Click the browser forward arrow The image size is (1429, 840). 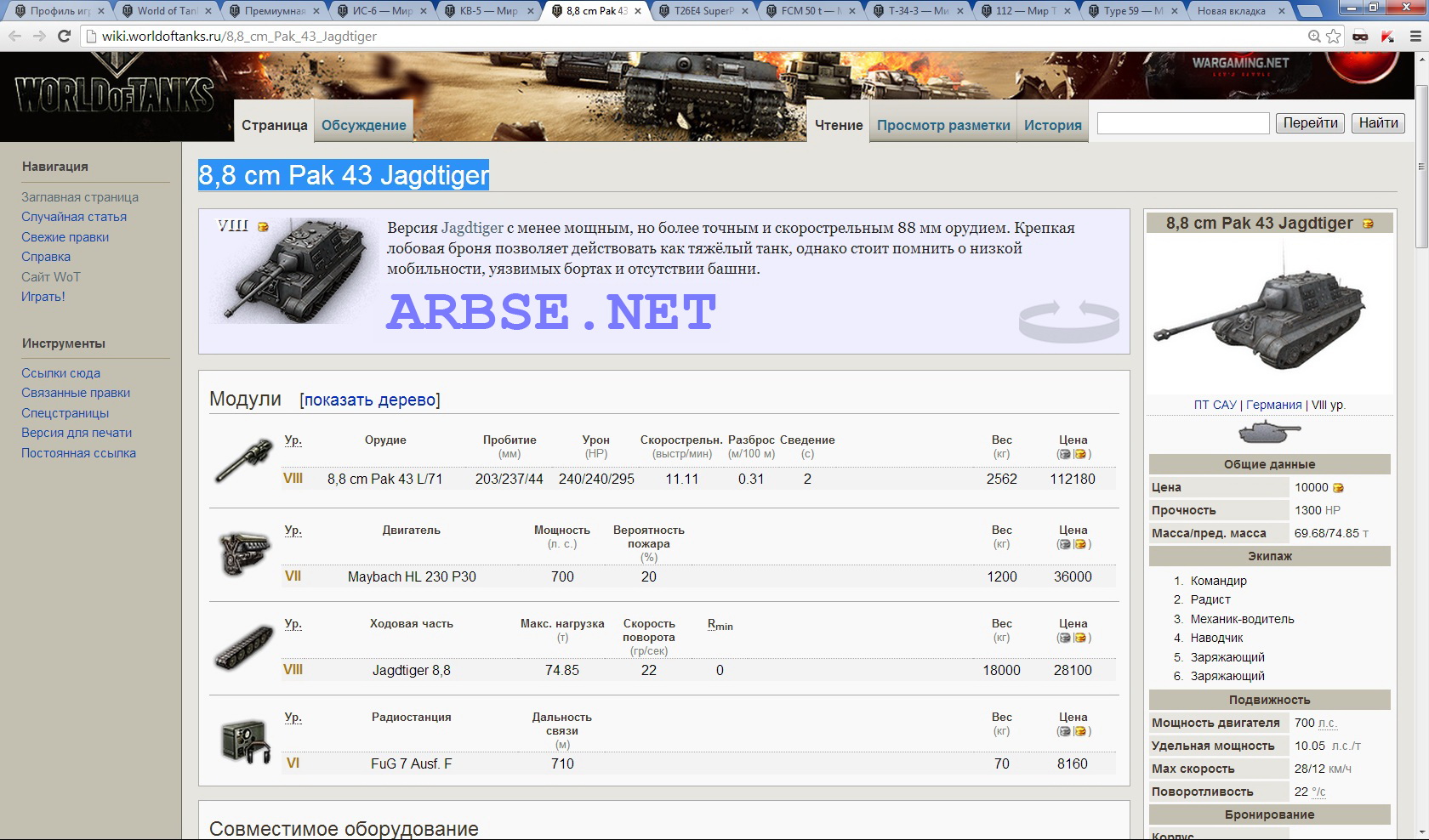pos(39,37)
